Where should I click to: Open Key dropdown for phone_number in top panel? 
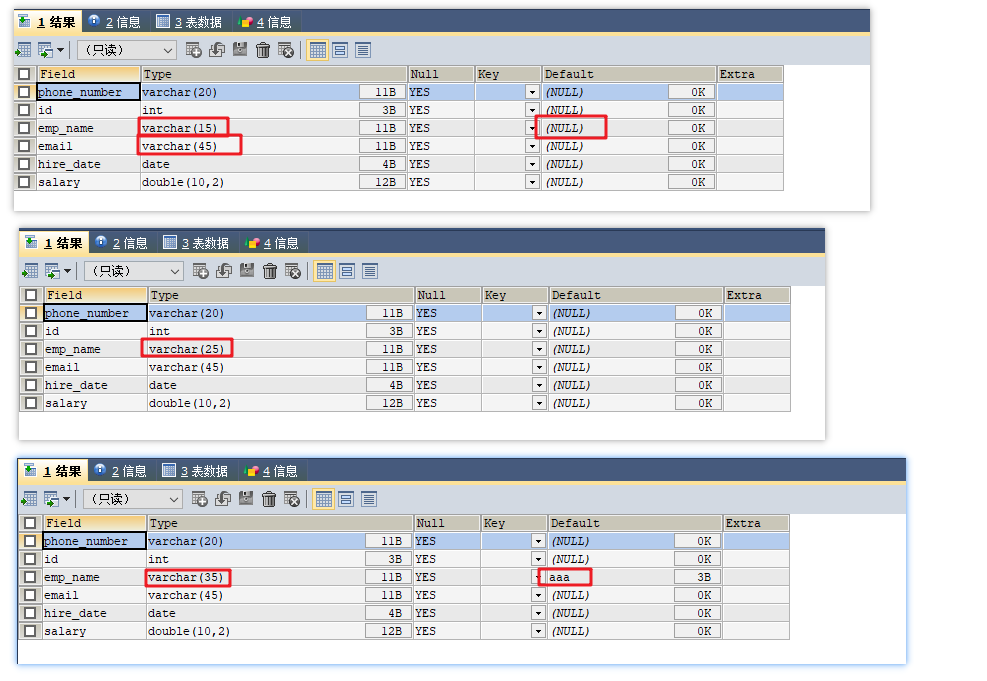533,92
